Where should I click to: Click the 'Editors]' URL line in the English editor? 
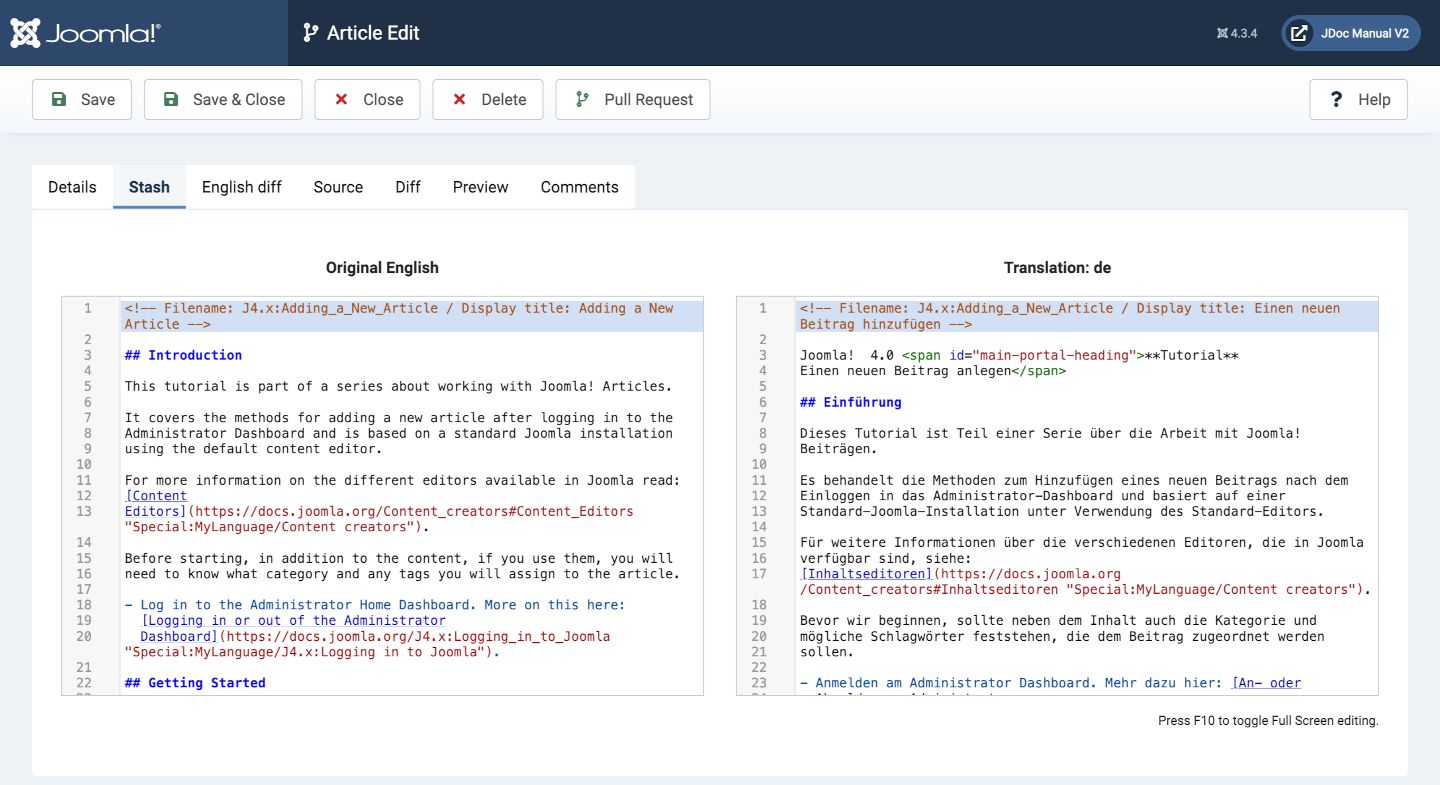tap(379, 511)
